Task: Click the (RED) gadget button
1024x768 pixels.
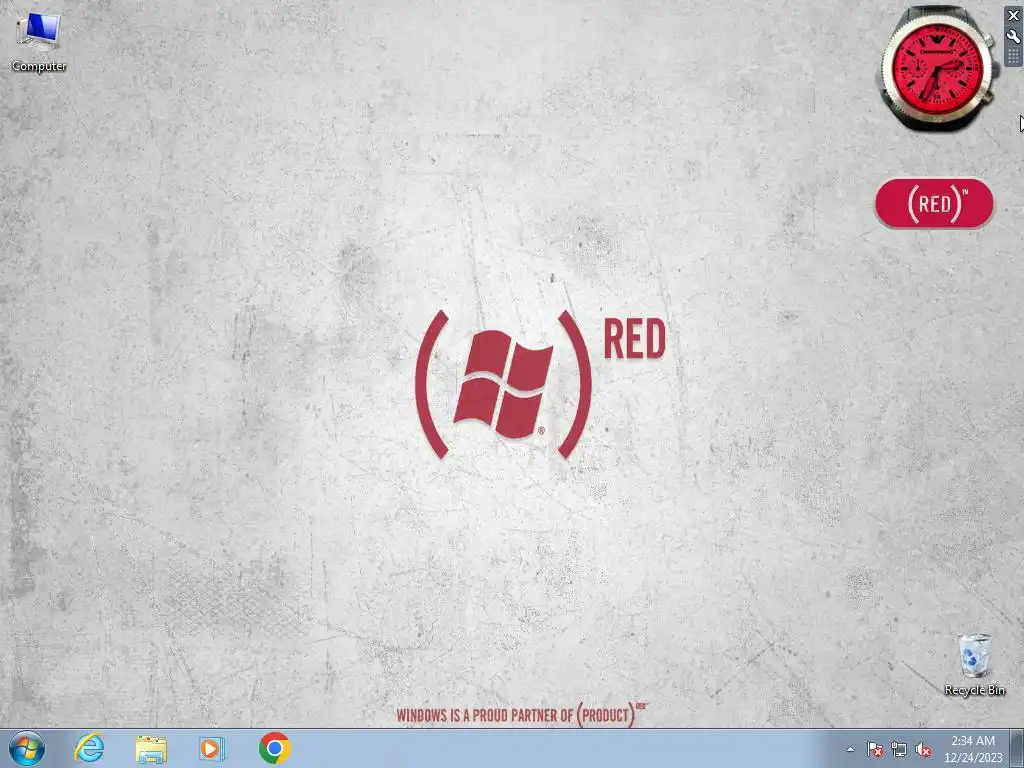Action: [x=934, y=204]
